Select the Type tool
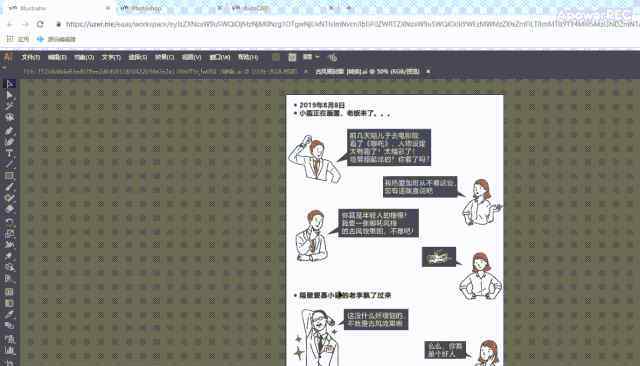 coord(10,153)
